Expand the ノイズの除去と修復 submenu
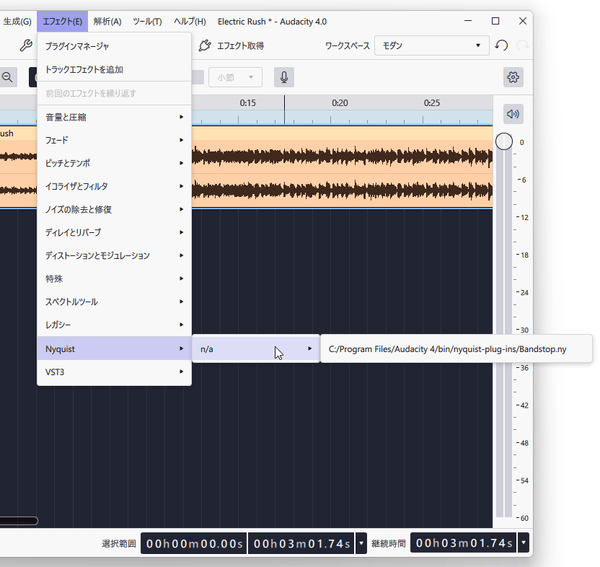This screenshot has height=567, width=600. click(x=114, y=209)
